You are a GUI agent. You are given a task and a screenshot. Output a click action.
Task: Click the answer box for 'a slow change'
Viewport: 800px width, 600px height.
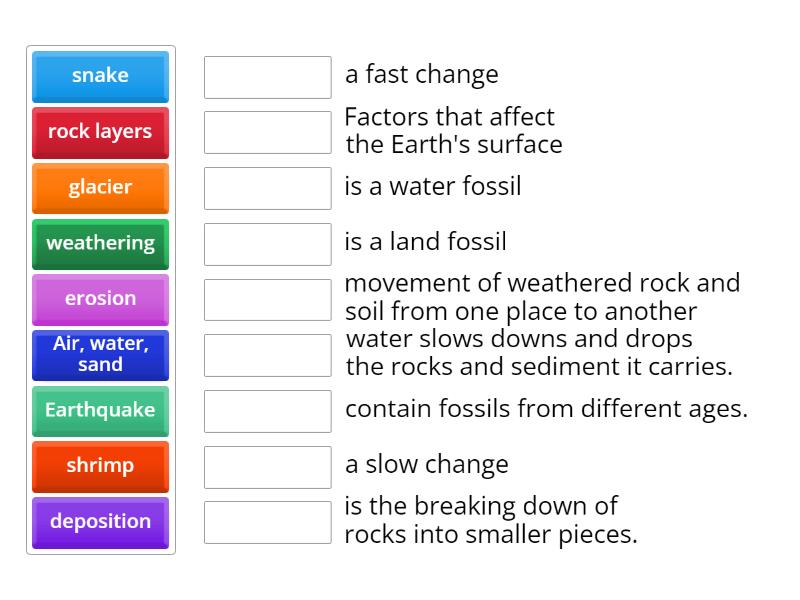click(x=266, y=465)
